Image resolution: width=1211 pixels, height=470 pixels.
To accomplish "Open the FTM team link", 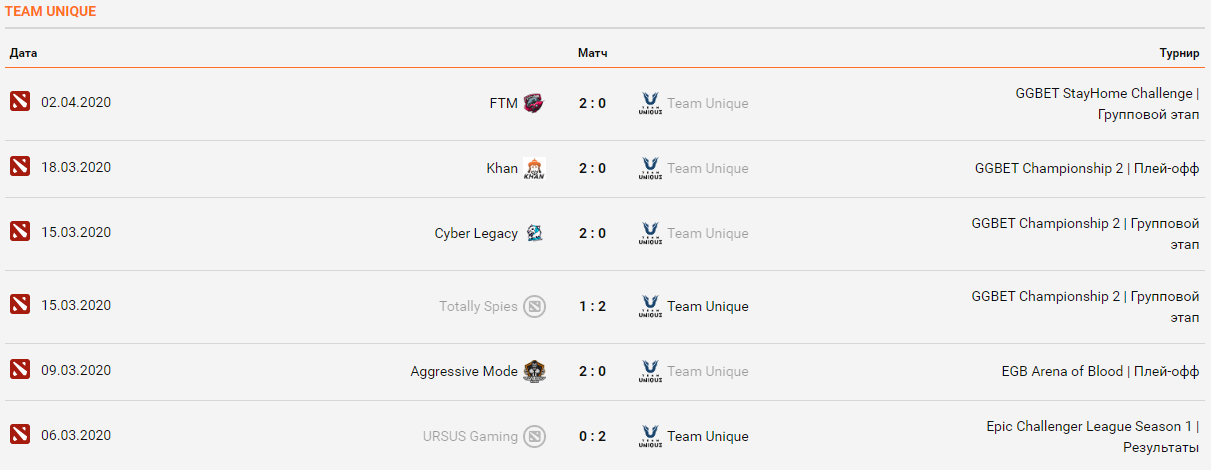I will 503,103.
